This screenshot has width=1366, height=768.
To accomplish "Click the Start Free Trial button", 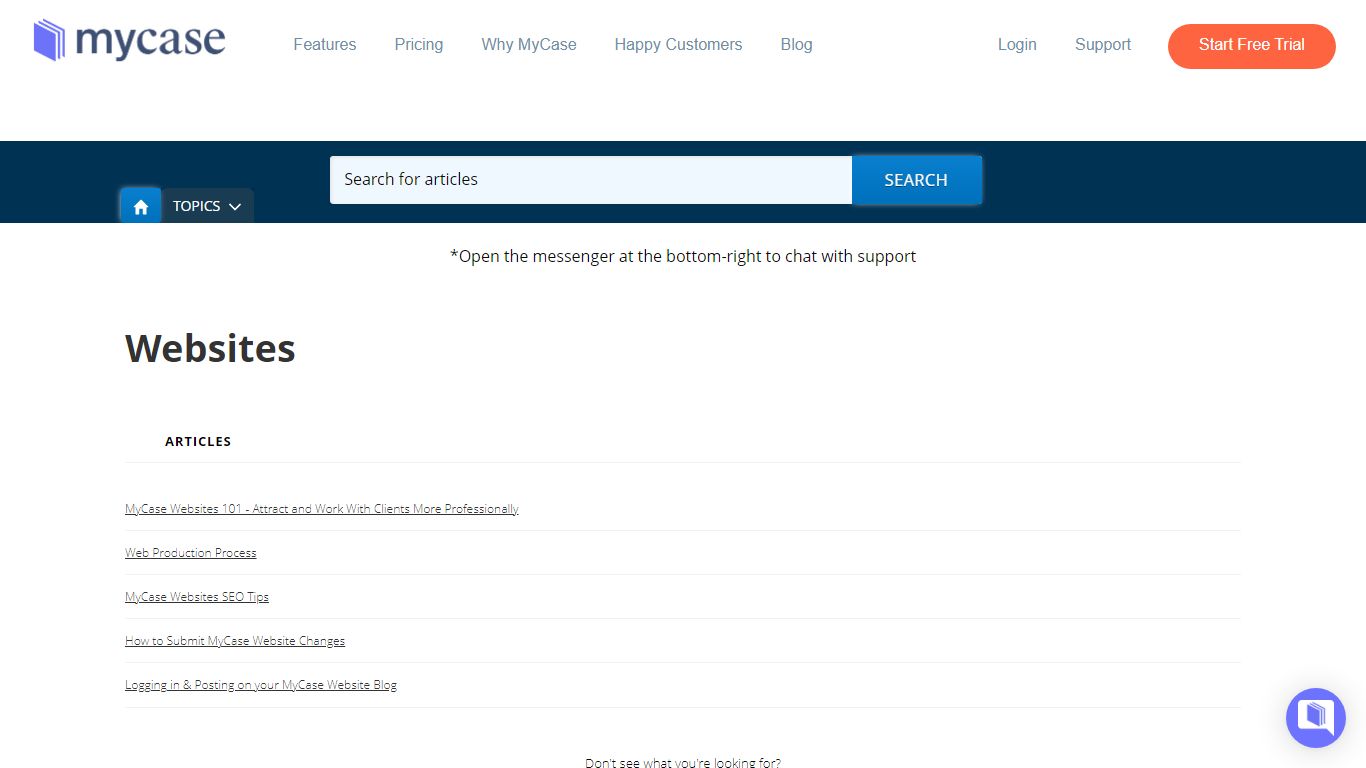I will 1252,46.
